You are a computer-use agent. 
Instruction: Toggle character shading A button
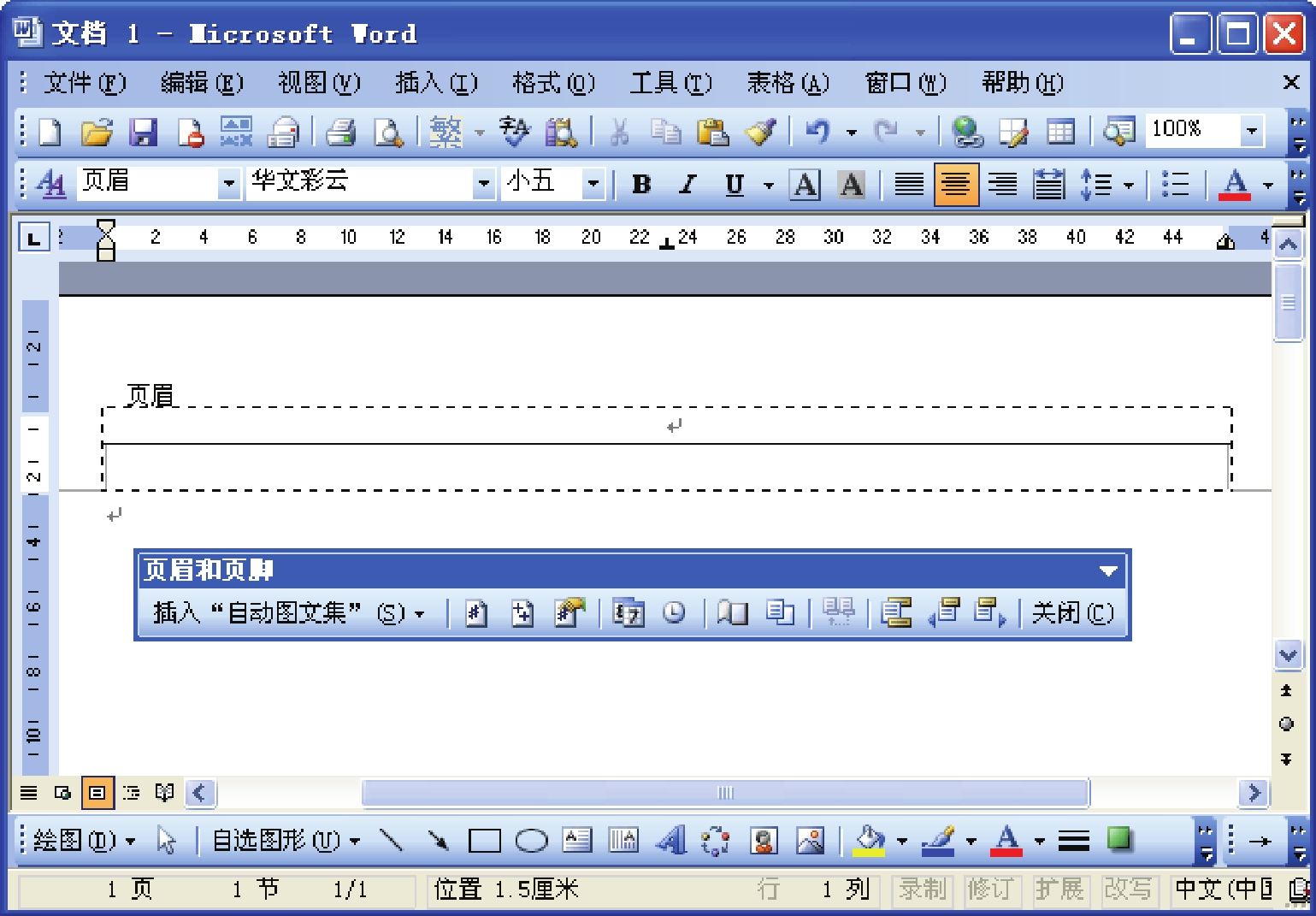pyautogui.click(x=852, y=184)
